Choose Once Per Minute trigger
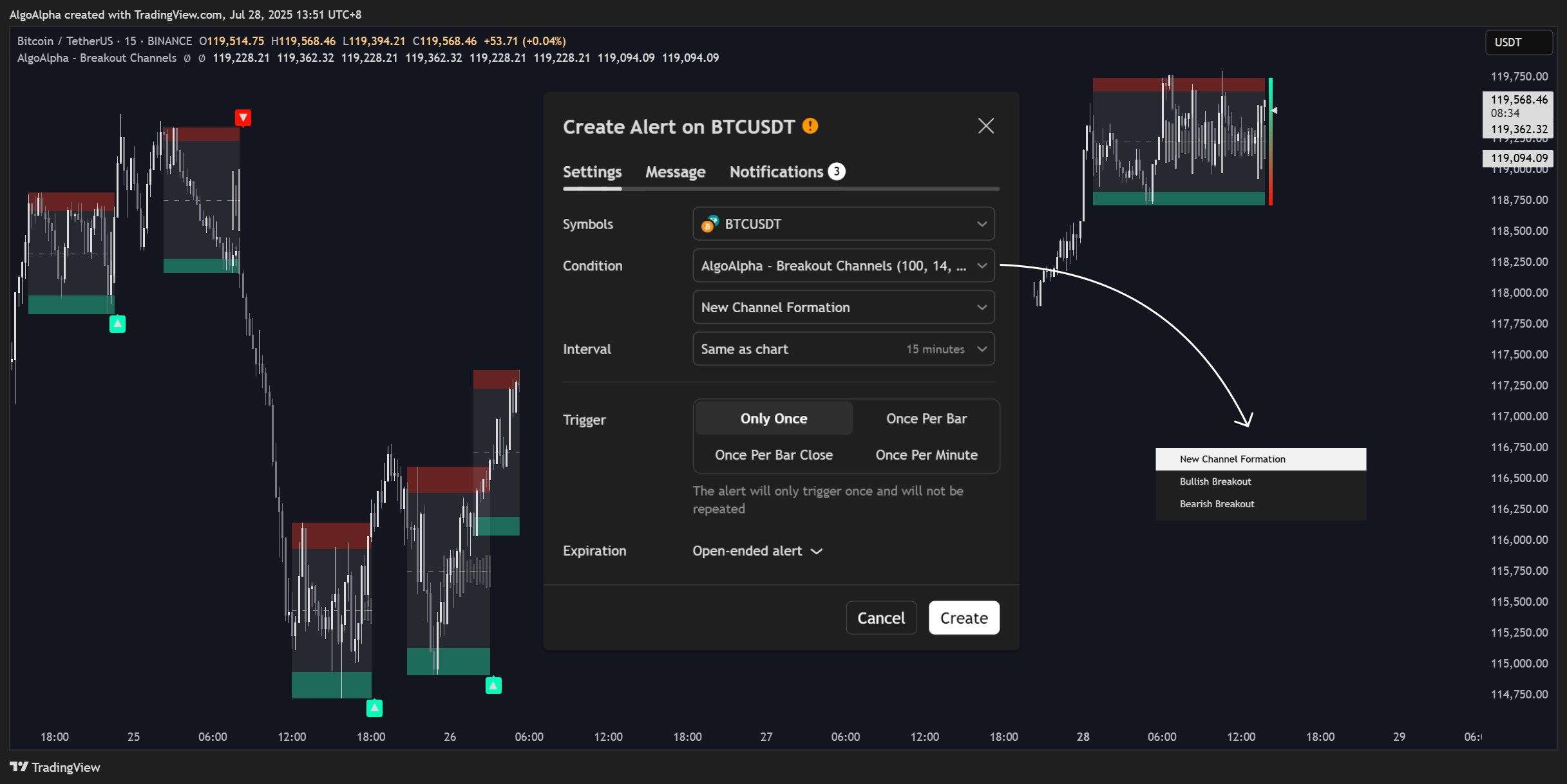1567x784 pixels. point(926,455)
